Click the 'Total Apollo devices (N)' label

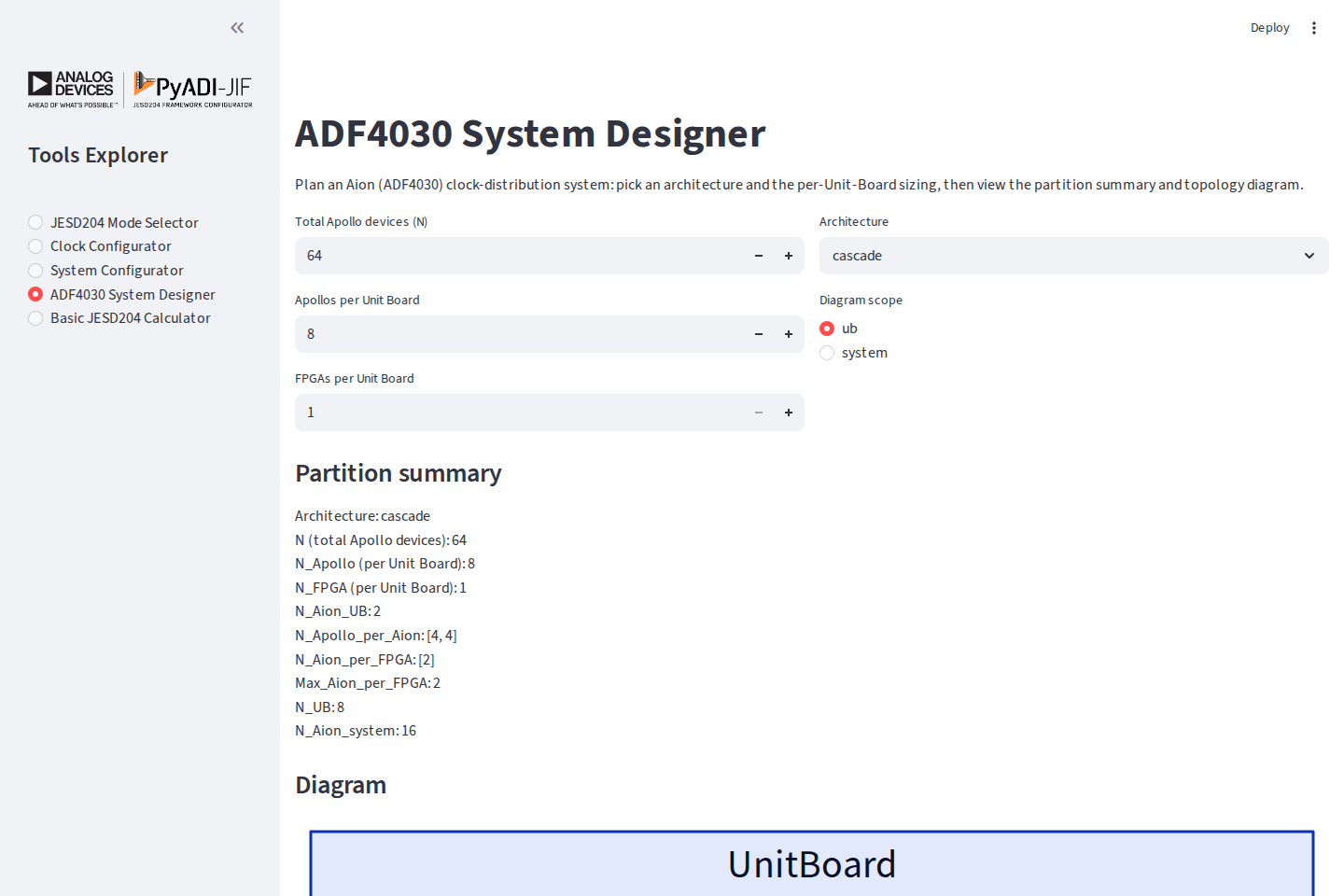tap(361, 222)
